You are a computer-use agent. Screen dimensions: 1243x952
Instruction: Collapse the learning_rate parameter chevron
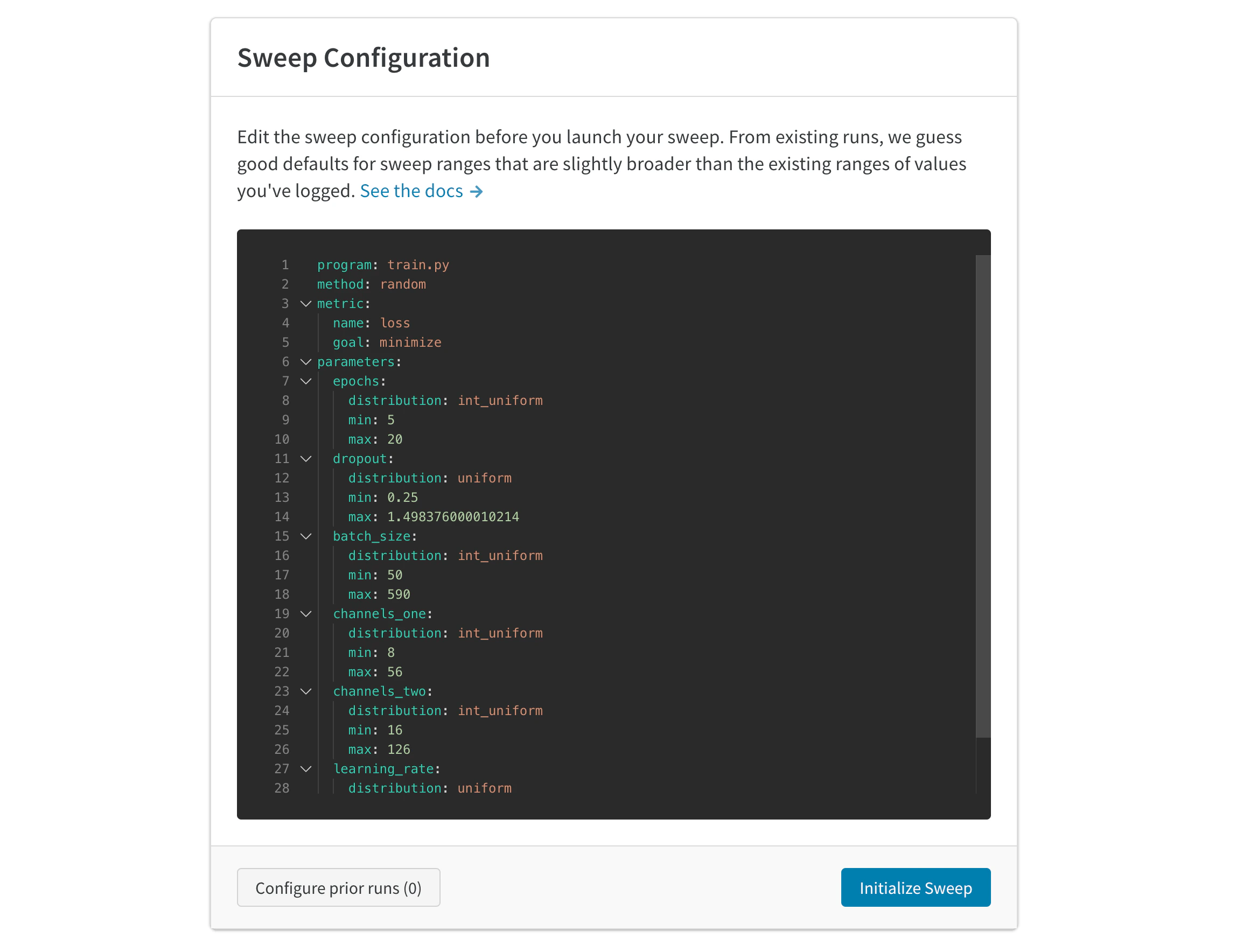click(306, 768)
